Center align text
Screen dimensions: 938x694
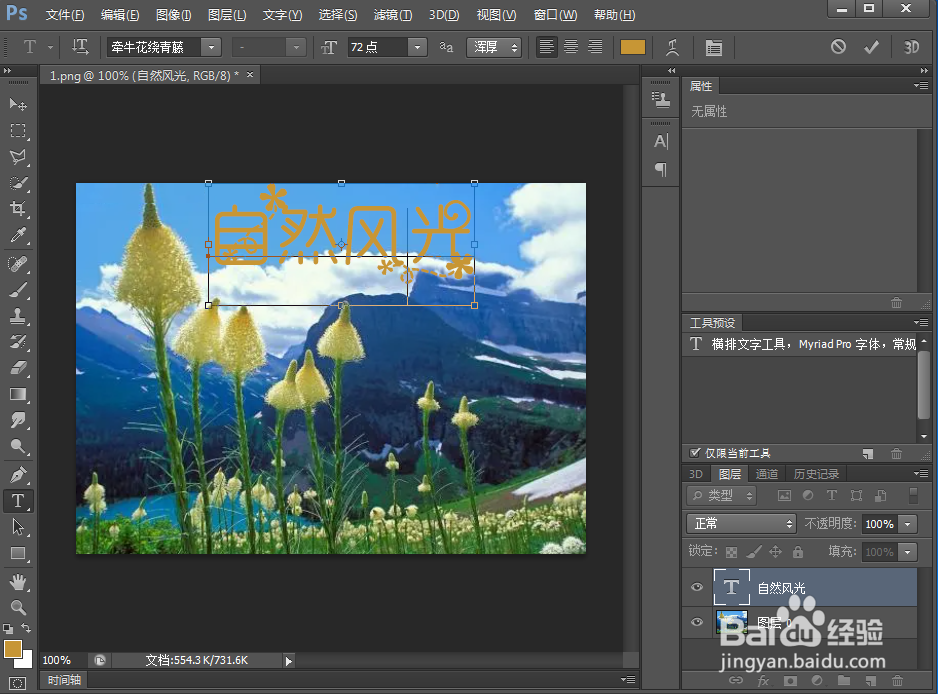tap(571, 47)
